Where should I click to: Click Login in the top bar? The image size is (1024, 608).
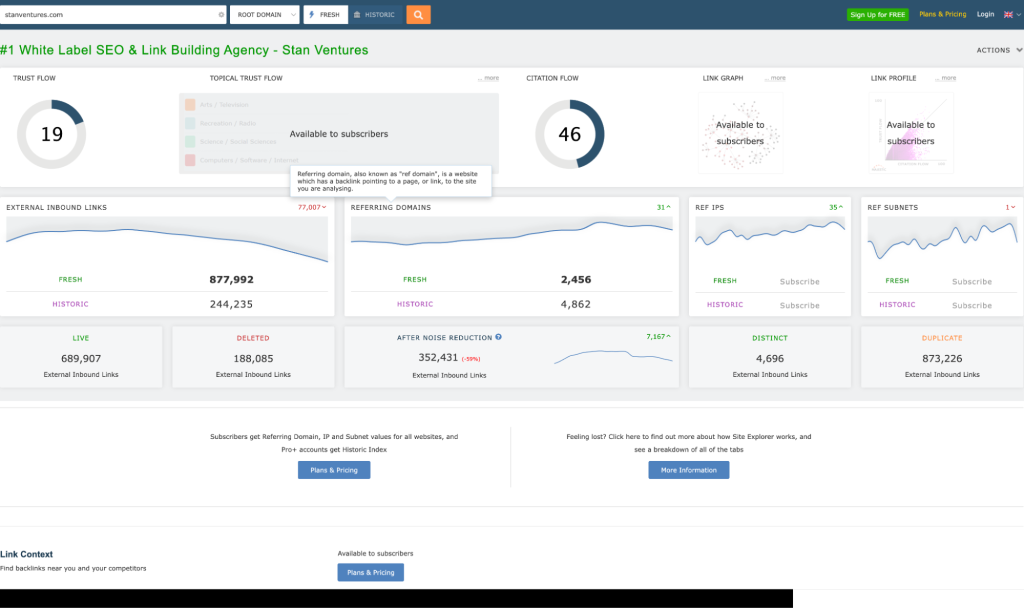[x=985, y=14]
